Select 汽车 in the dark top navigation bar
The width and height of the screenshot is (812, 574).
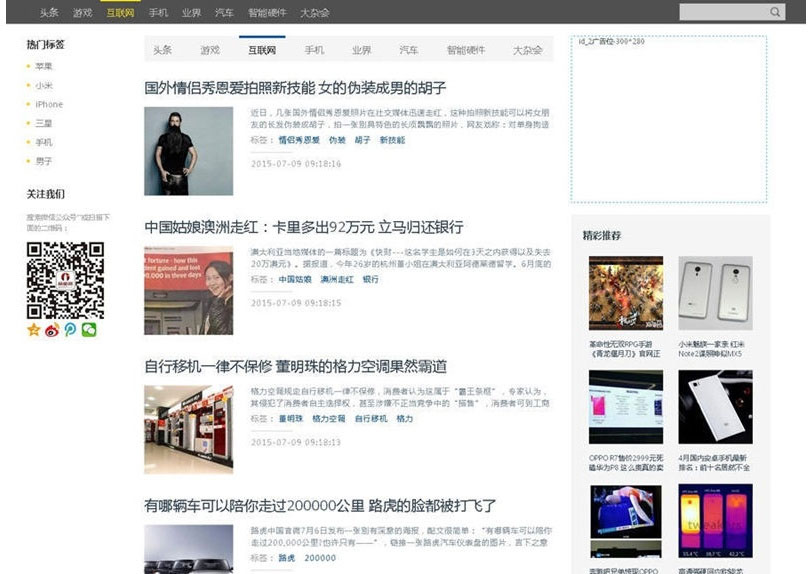click(224, 13)
